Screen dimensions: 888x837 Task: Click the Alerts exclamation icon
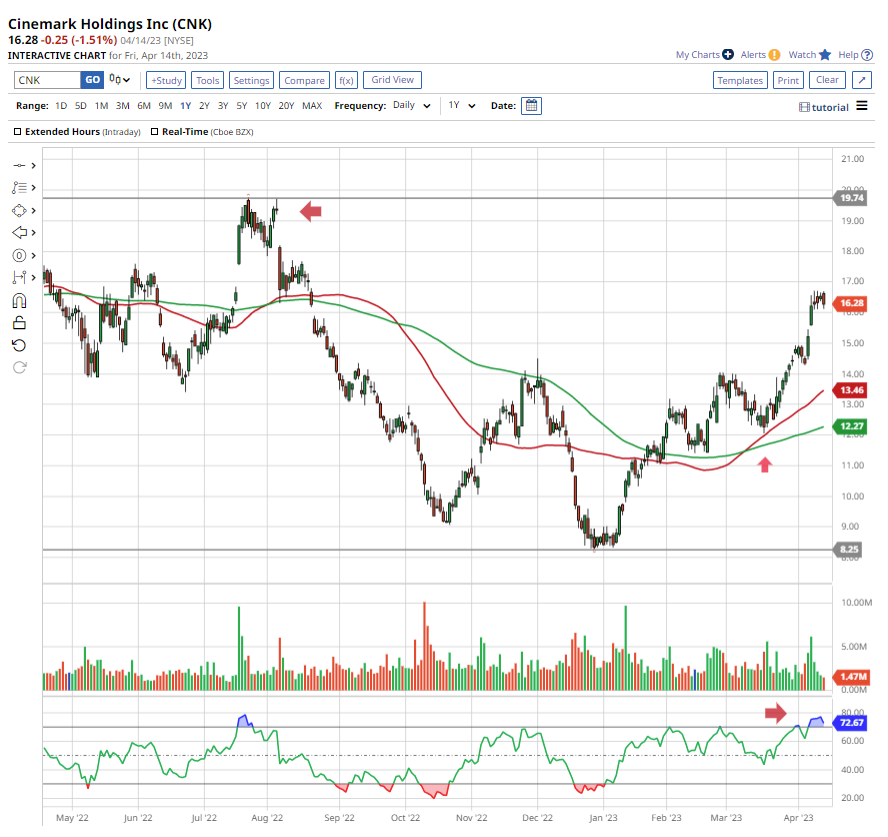pos(774,55)
